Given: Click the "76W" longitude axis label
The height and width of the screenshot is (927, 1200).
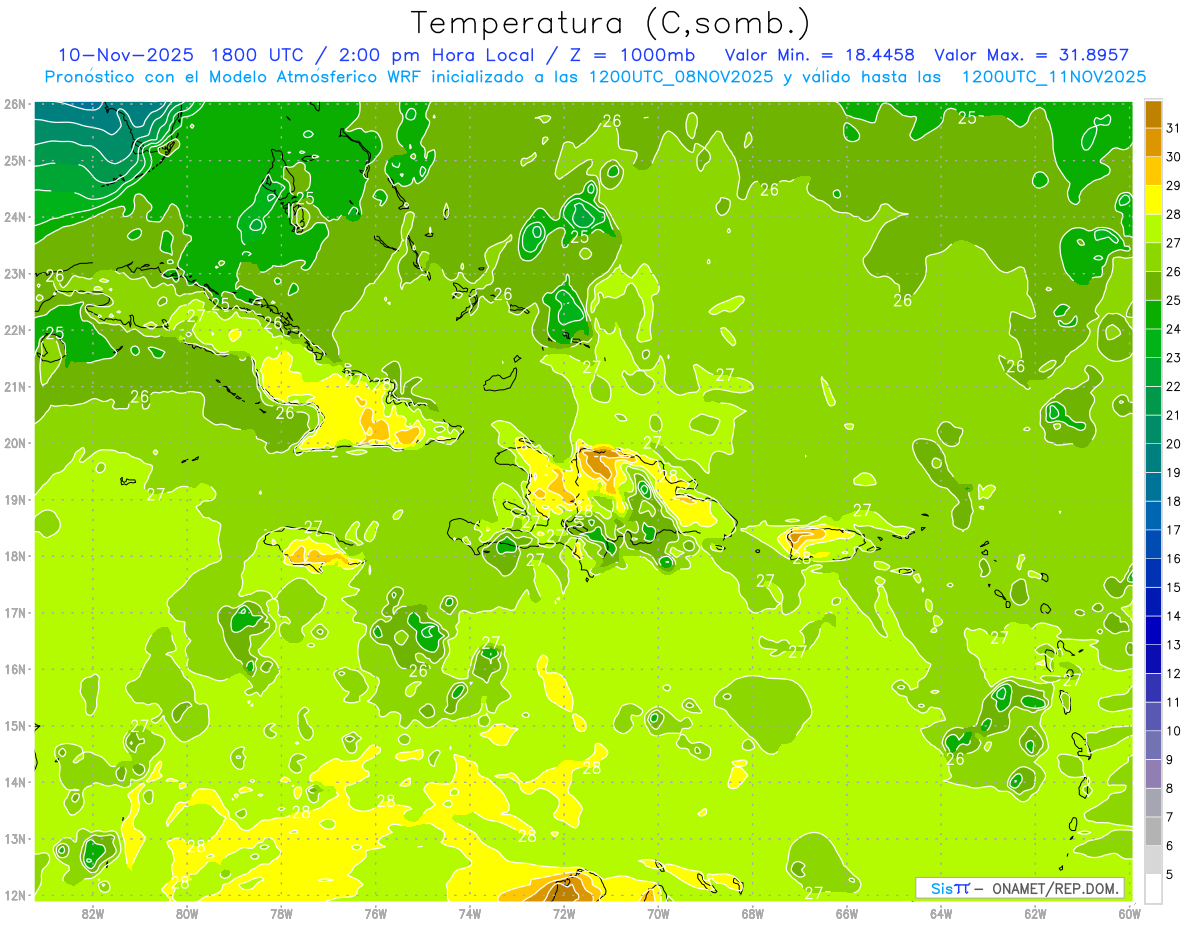Looking at the screenshot, I should 376,913.
